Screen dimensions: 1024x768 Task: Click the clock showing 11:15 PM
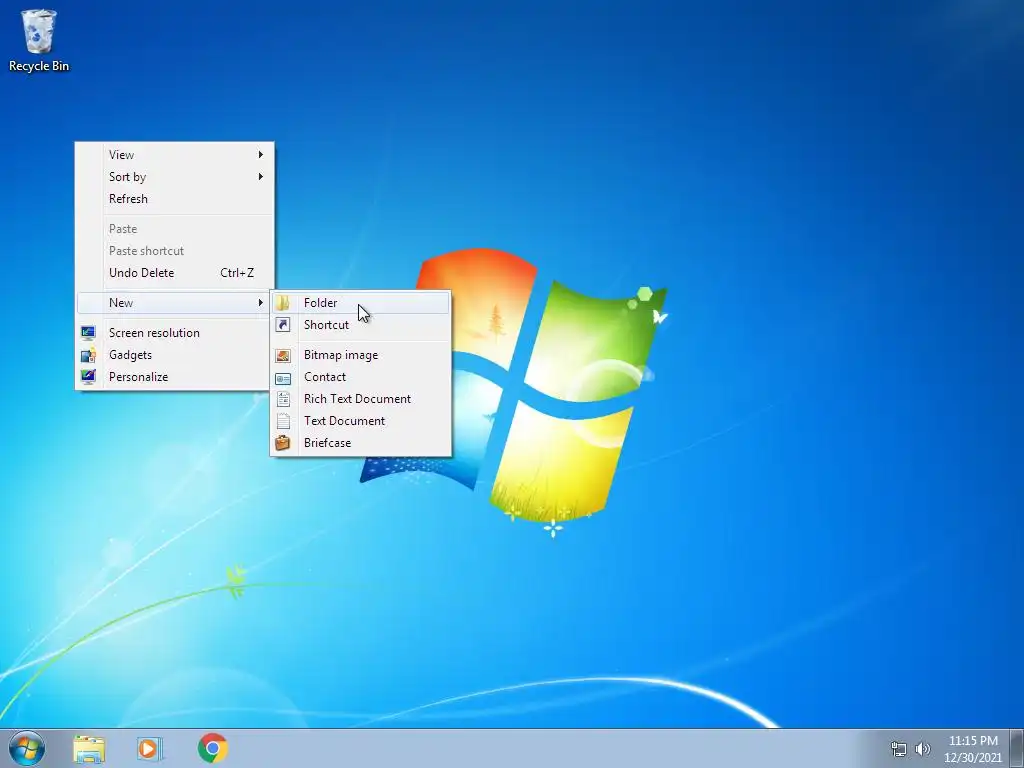tap(973, 741)
